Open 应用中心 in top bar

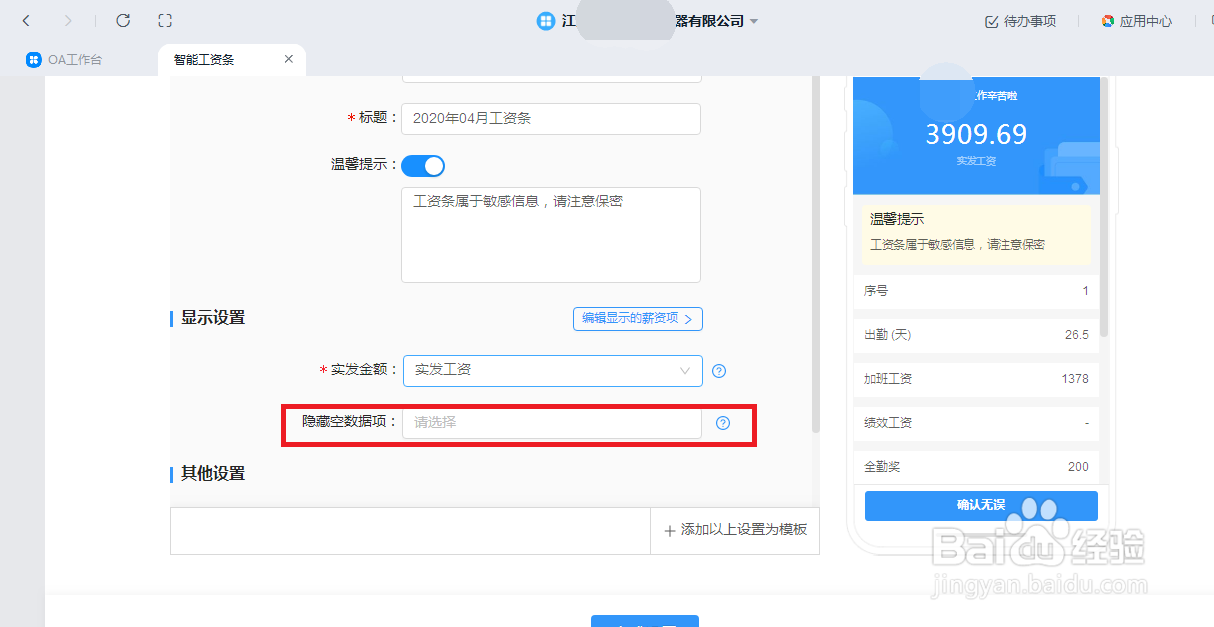tap(1136, 21)
